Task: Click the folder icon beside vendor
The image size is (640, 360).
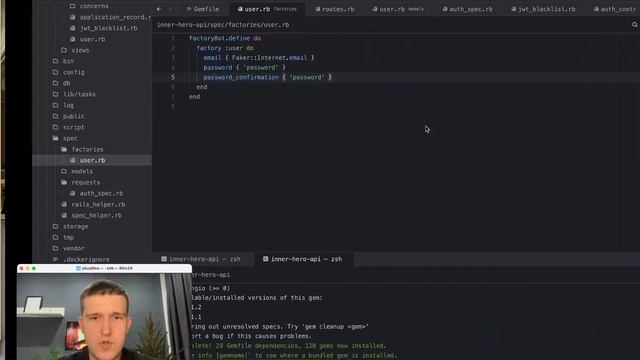Action: coord(56,249)
